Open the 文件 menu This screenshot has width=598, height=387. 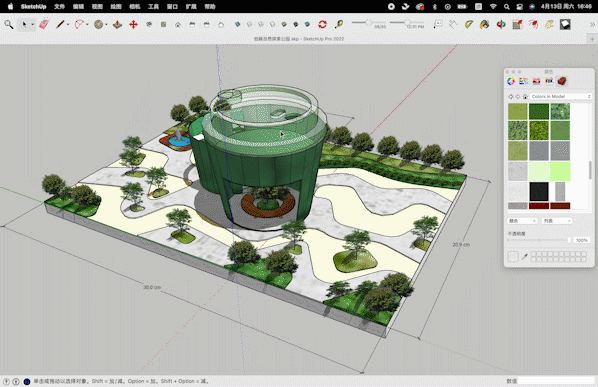click(x=59, y=6)
